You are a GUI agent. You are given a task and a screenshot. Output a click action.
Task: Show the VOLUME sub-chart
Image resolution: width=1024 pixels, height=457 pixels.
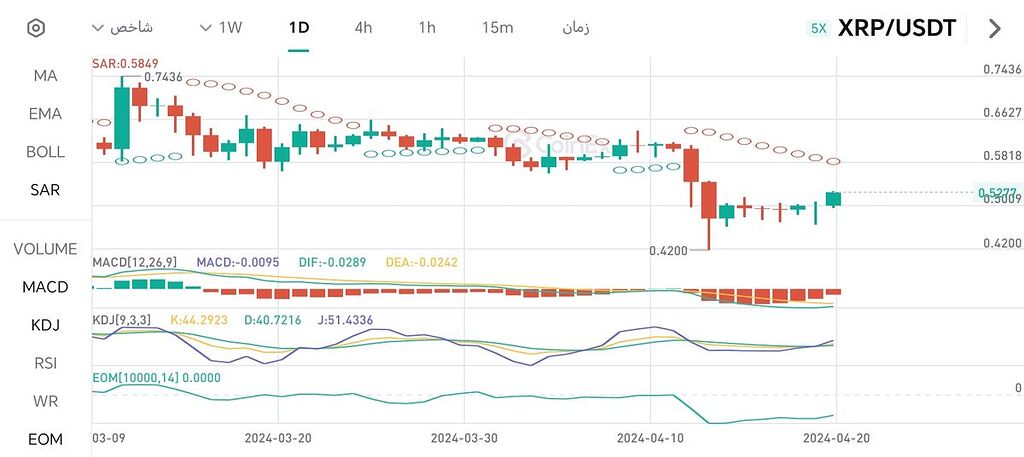(x=45, y=249)
